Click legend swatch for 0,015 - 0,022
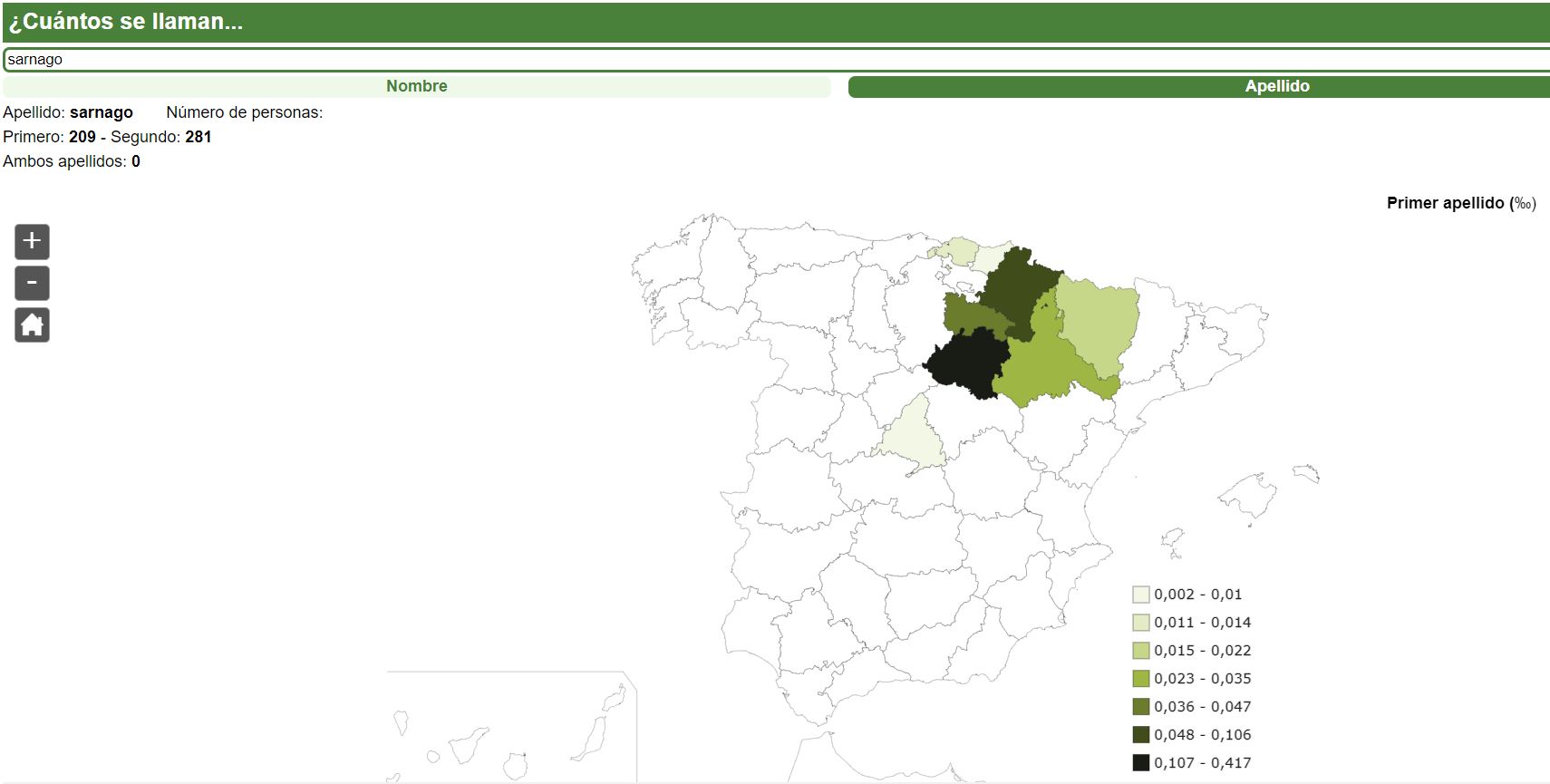Screen dimensions: 1550x784 [1140, 651]
